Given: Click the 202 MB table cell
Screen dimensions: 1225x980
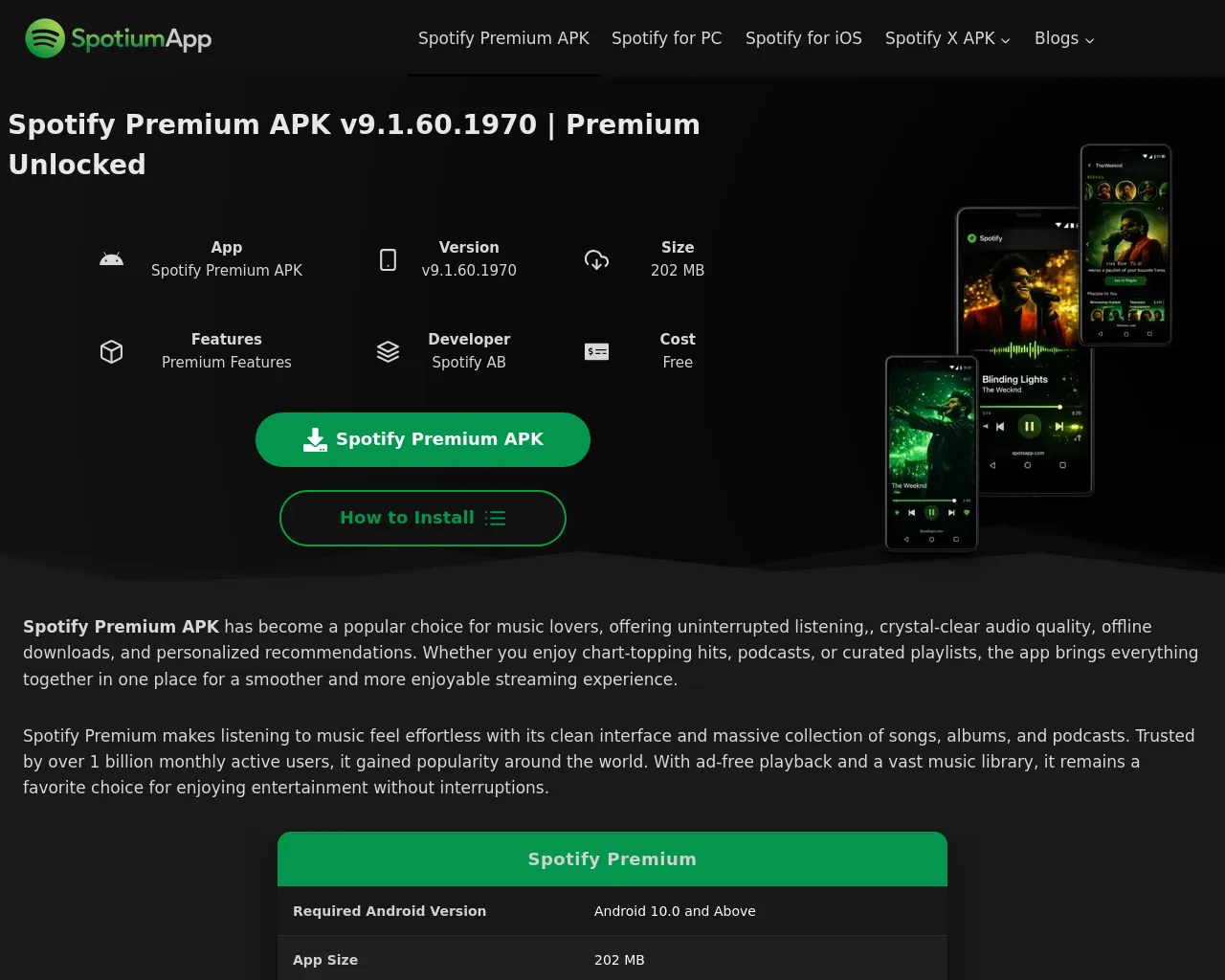Looking at the screenshot, I should (619, 960).
